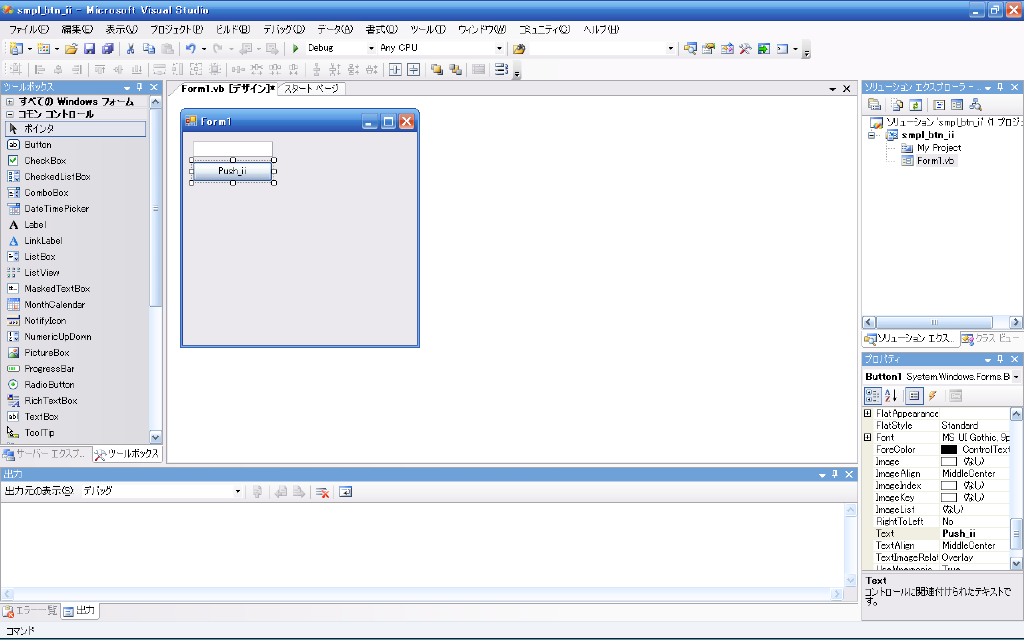The width and height of the screenshot is (1024, 640).
Task: Toggle auto-hide pin on Toolbox panel
Action: tap(140, 87)
